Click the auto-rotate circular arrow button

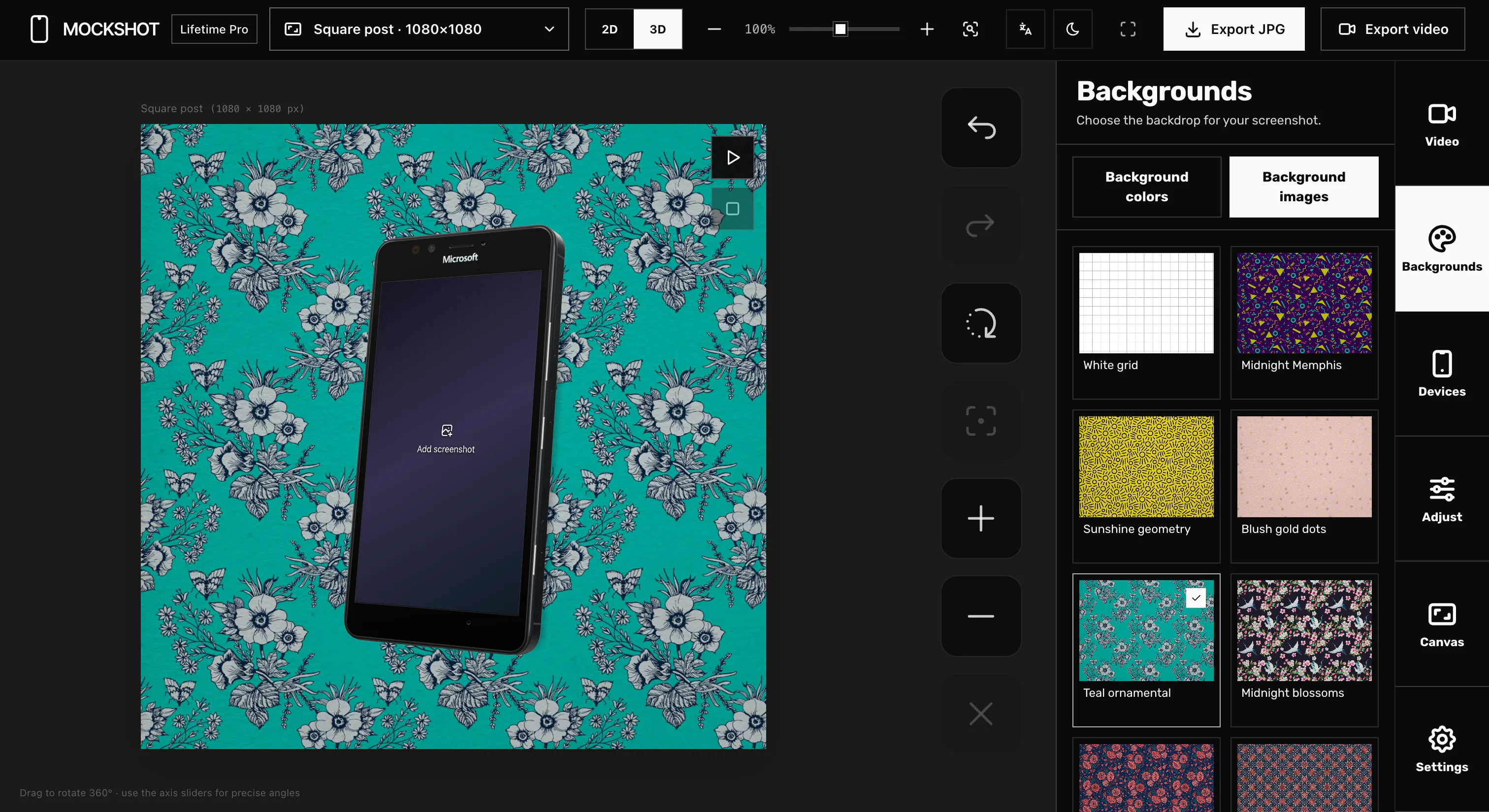tap(981, 323)
